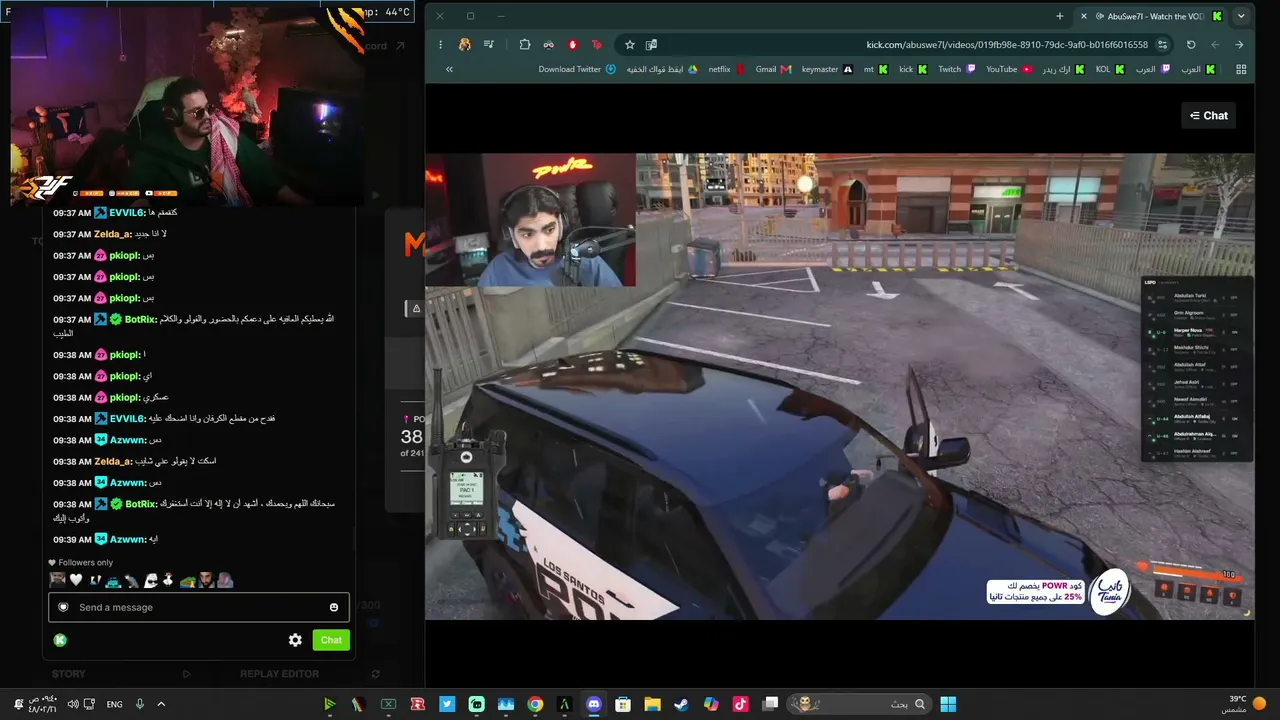Screen dimensions: 1280x720
Task: Click the green Kick logo under chat input
Action: point(60,640)
